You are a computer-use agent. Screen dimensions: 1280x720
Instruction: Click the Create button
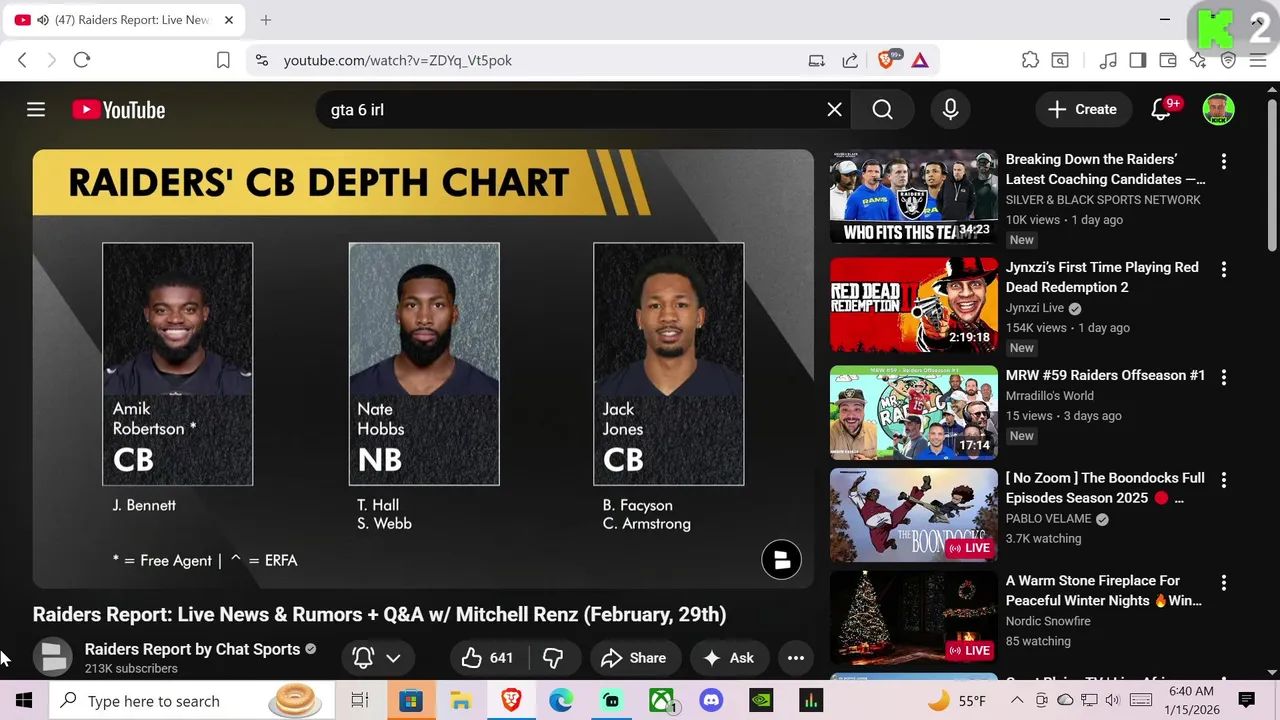click(1082, 110)
